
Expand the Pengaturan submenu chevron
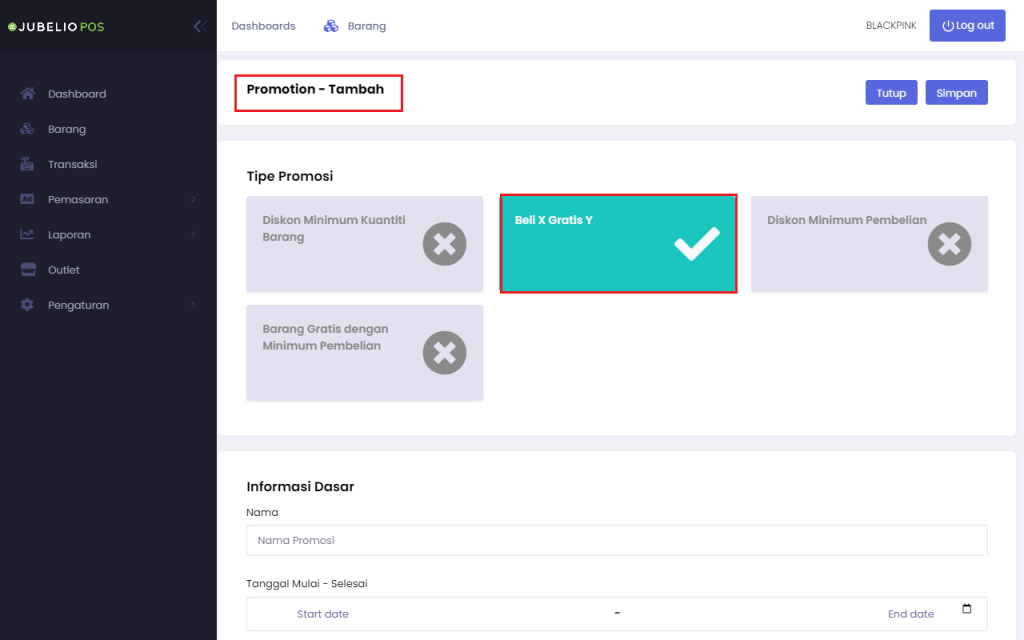click(194, 305)
